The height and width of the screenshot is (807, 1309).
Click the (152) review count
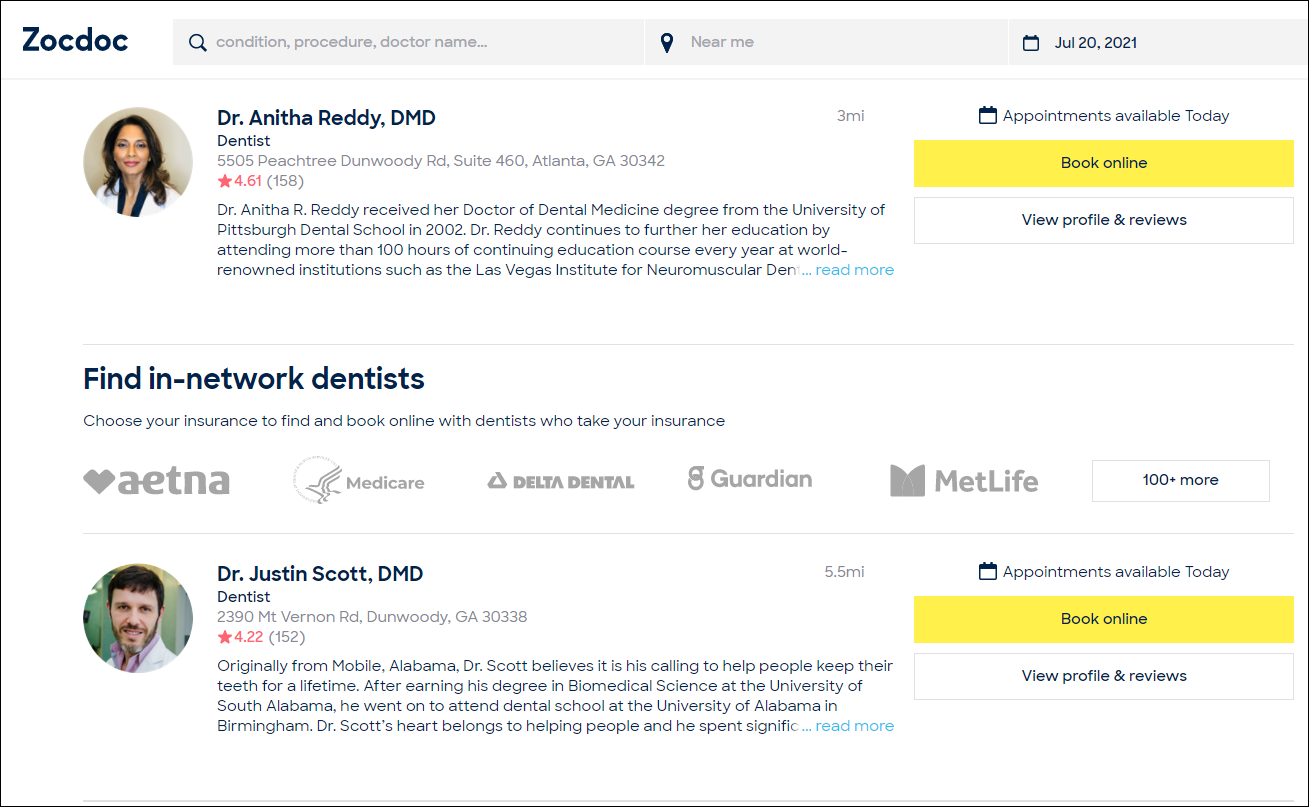(286, 637)
